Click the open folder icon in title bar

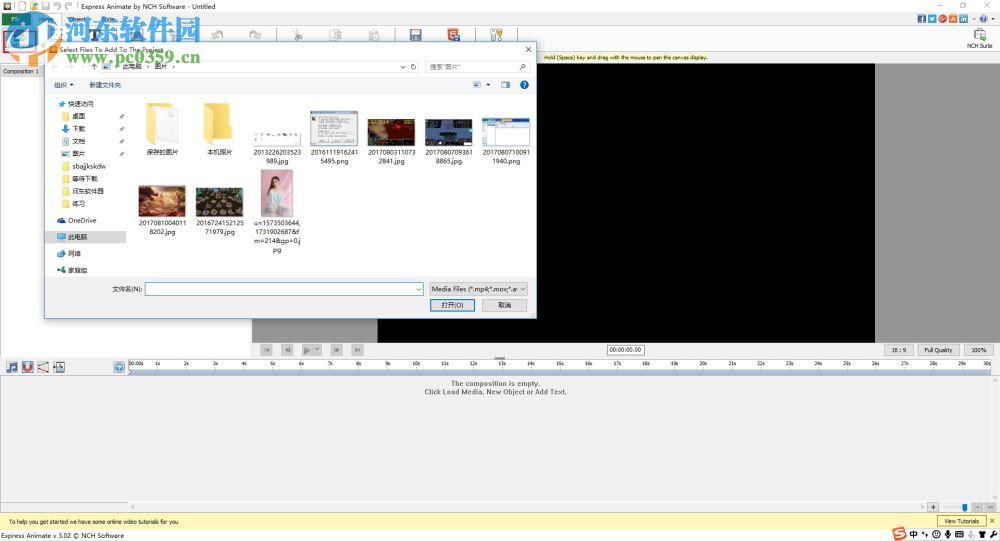pos(34,6)
